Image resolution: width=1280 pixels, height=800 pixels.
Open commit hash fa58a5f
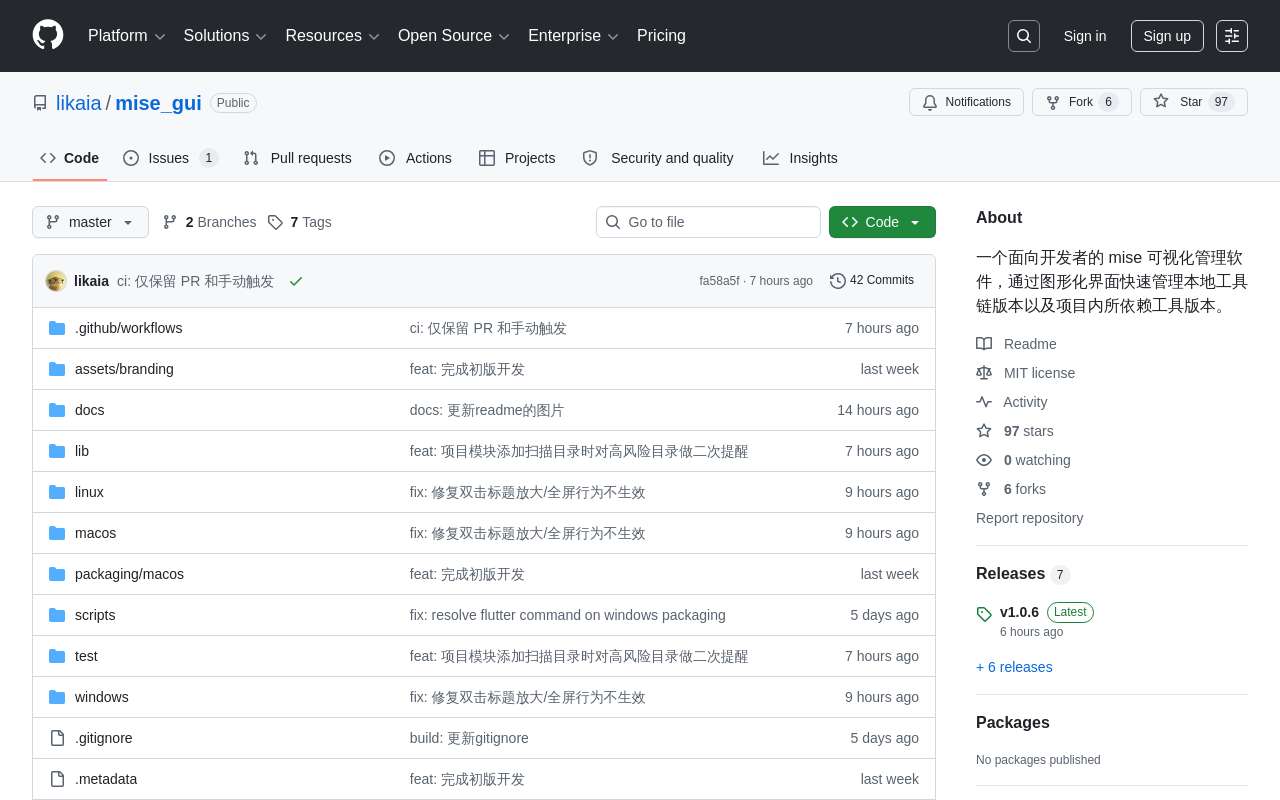point(719,281)
